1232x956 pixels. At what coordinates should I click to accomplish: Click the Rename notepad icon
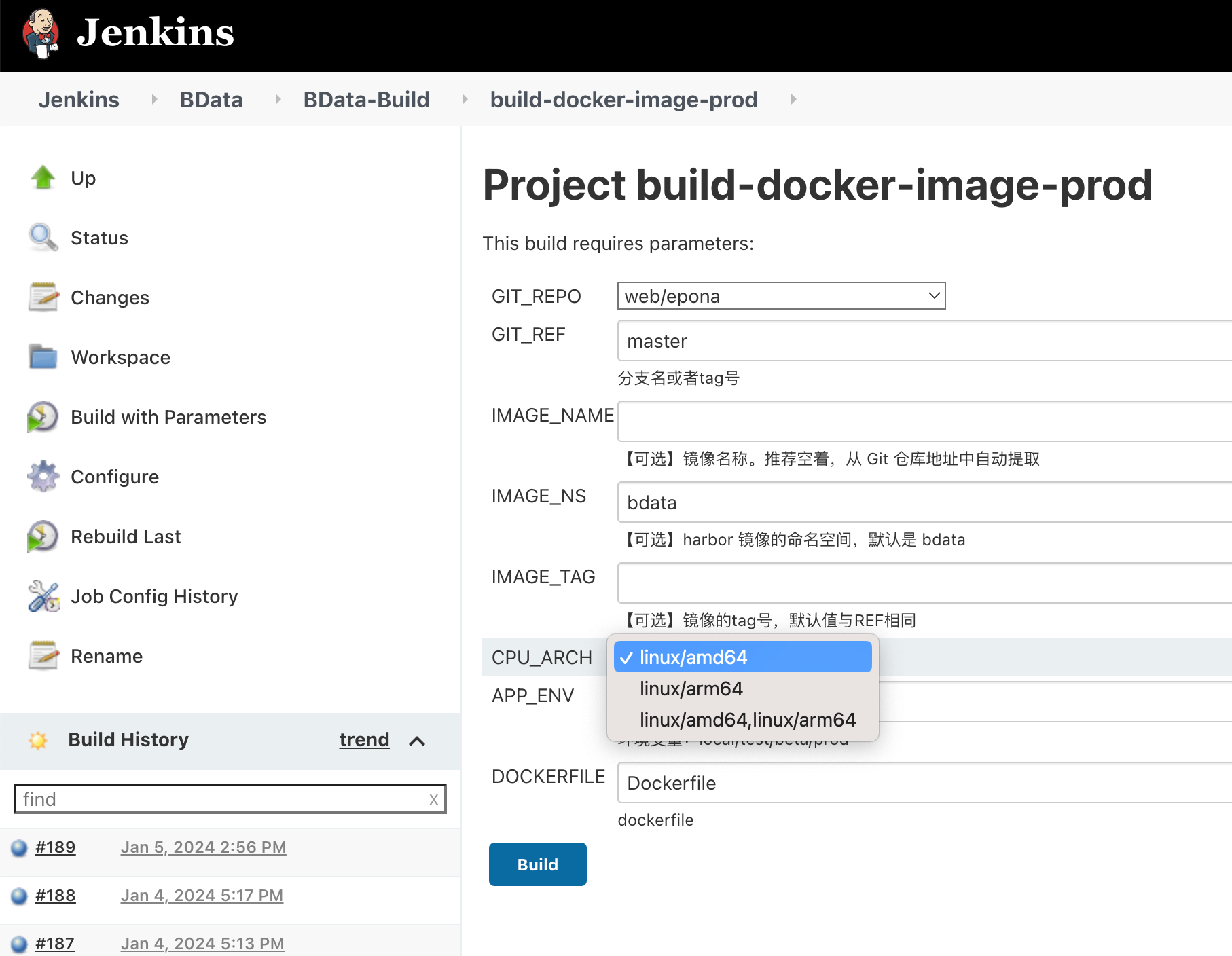click(43, 656)
